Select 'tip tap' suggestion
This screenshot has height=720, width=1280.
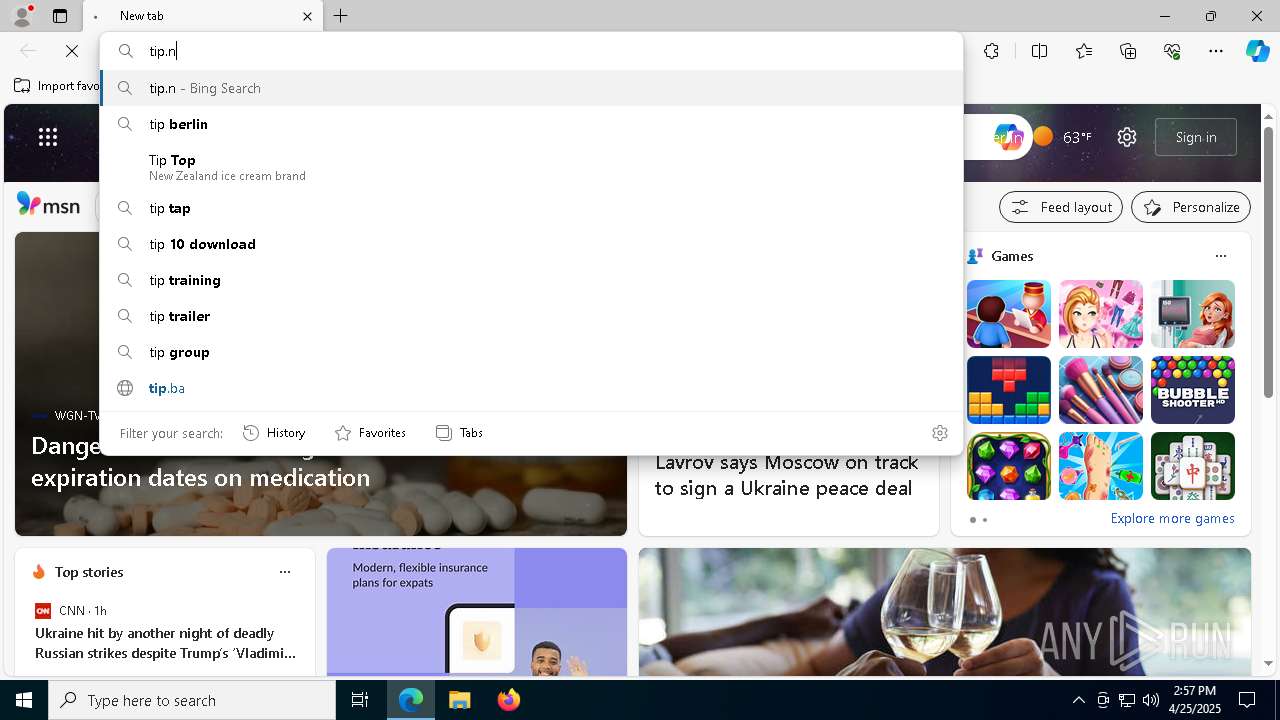pos(531,208)
